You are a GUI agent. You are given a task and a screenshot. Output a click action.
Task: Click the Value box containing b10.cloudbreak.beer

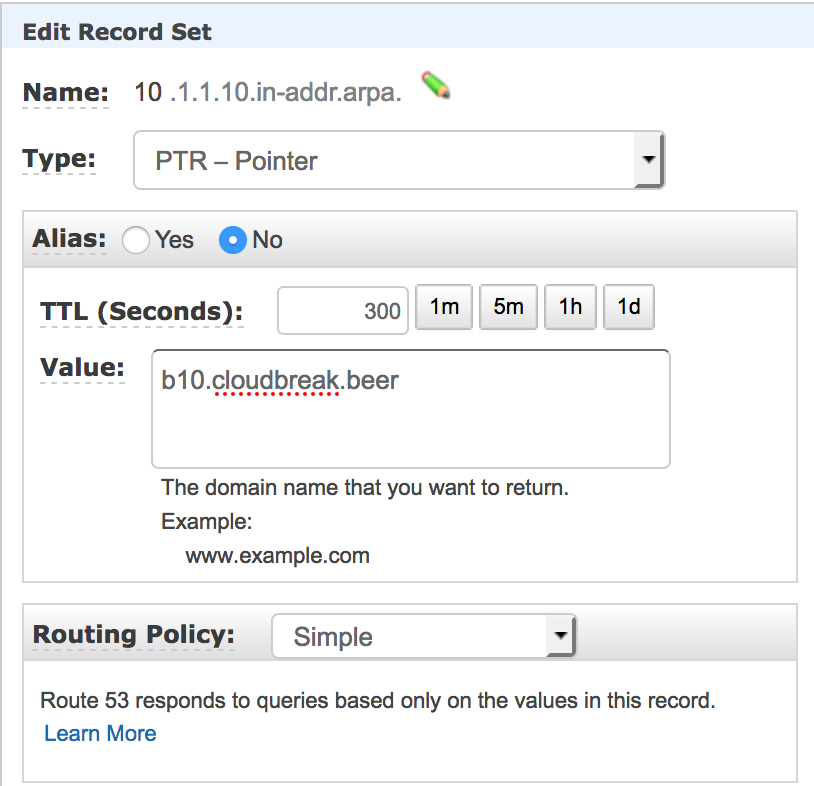411,409
